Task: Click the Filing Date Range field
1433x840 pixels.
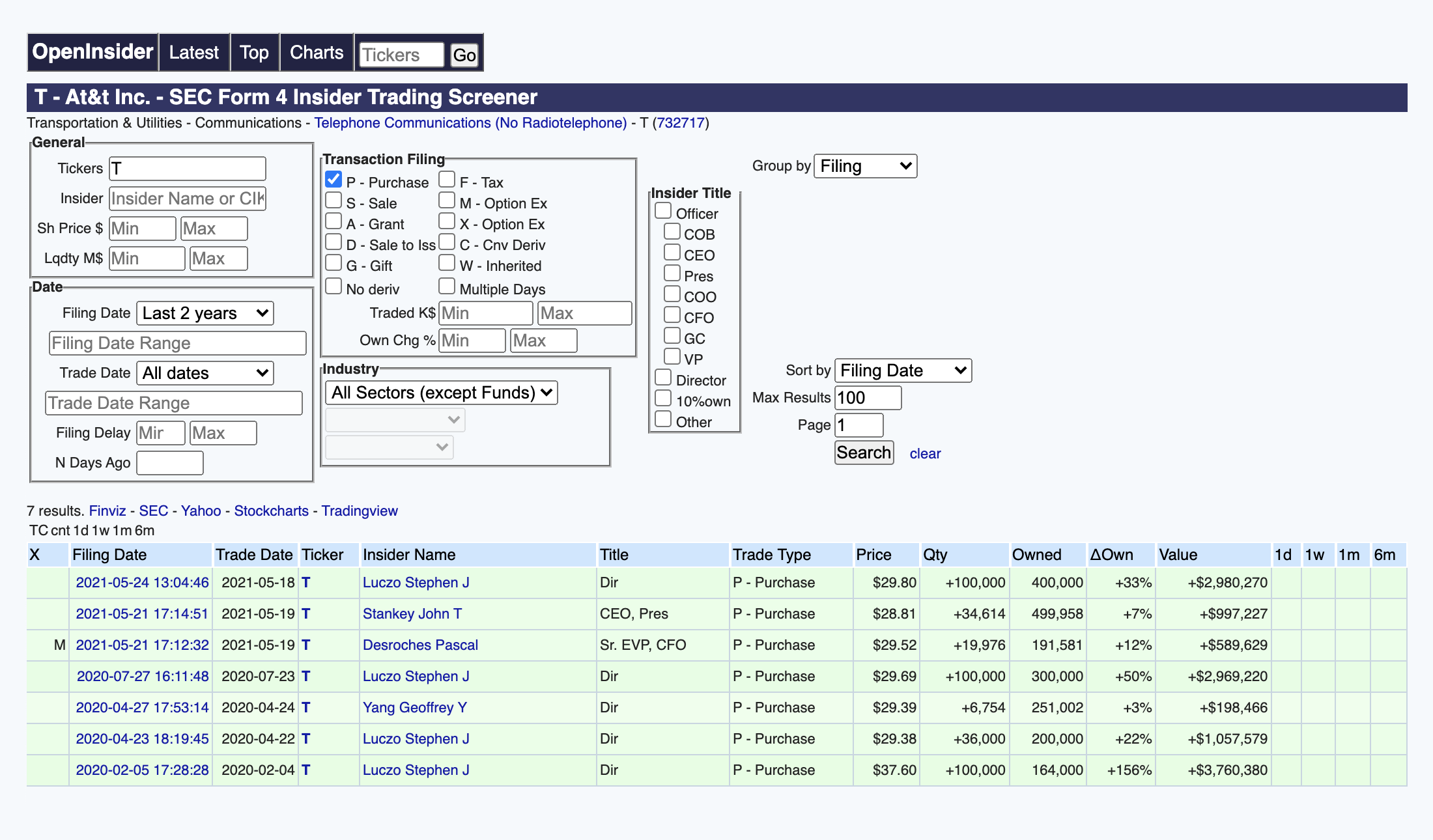Action: (178, 343)
